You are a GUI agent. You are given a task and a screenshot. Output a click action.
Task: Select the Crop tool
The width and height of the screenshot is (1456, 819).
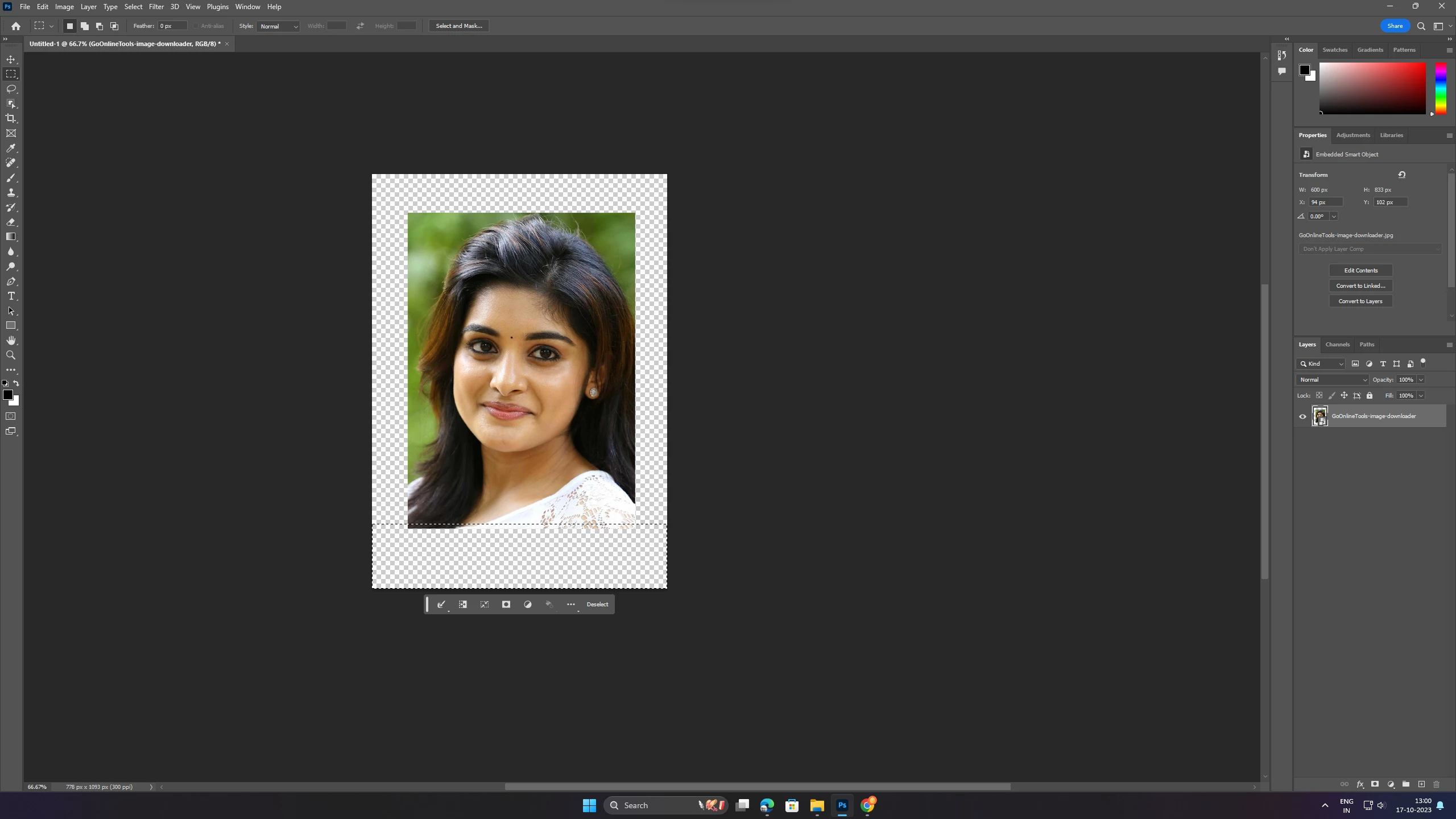pyautogui.click(x=11, y=118)
